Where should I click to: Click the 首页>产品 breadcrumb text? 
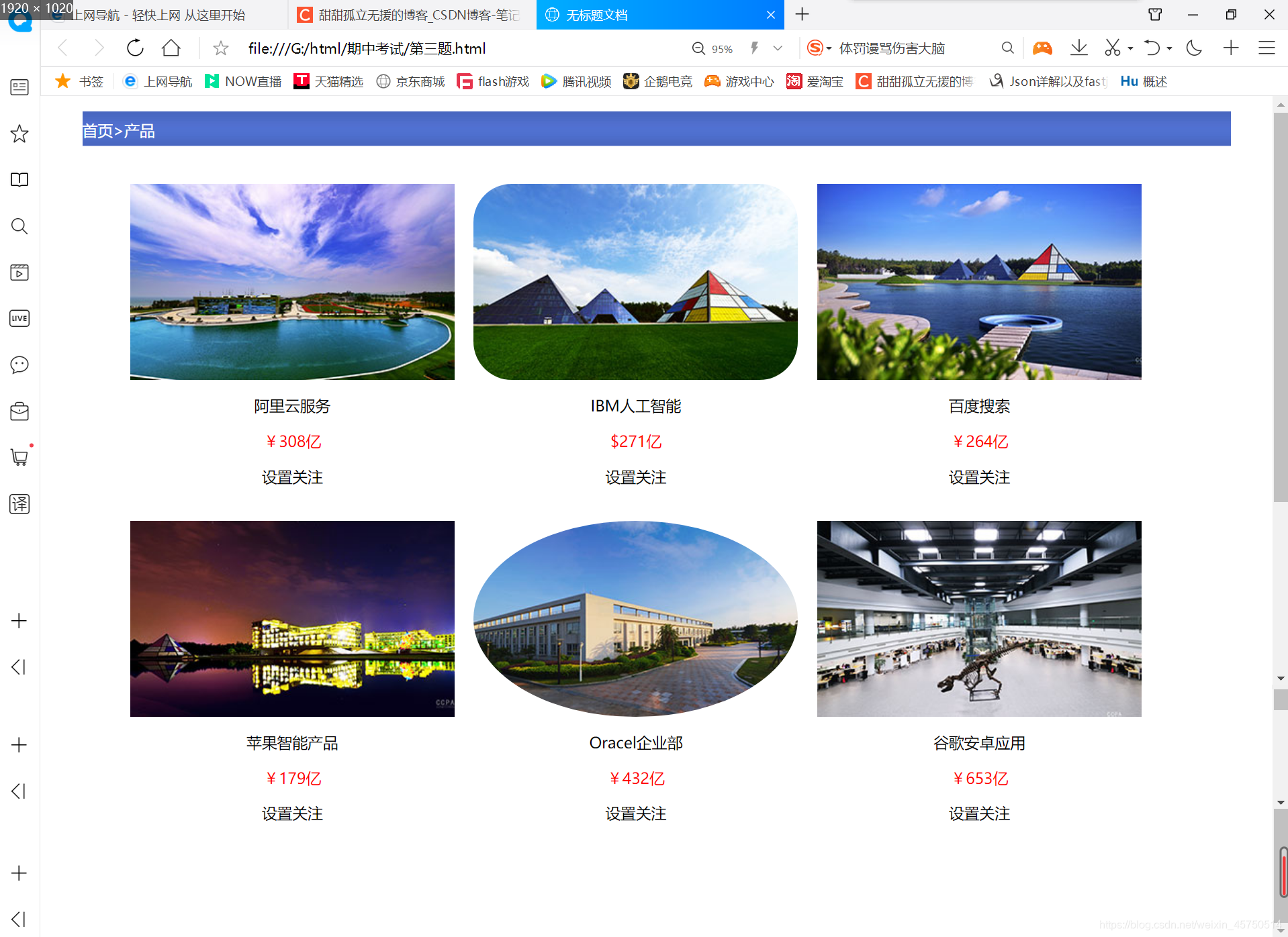118,131
